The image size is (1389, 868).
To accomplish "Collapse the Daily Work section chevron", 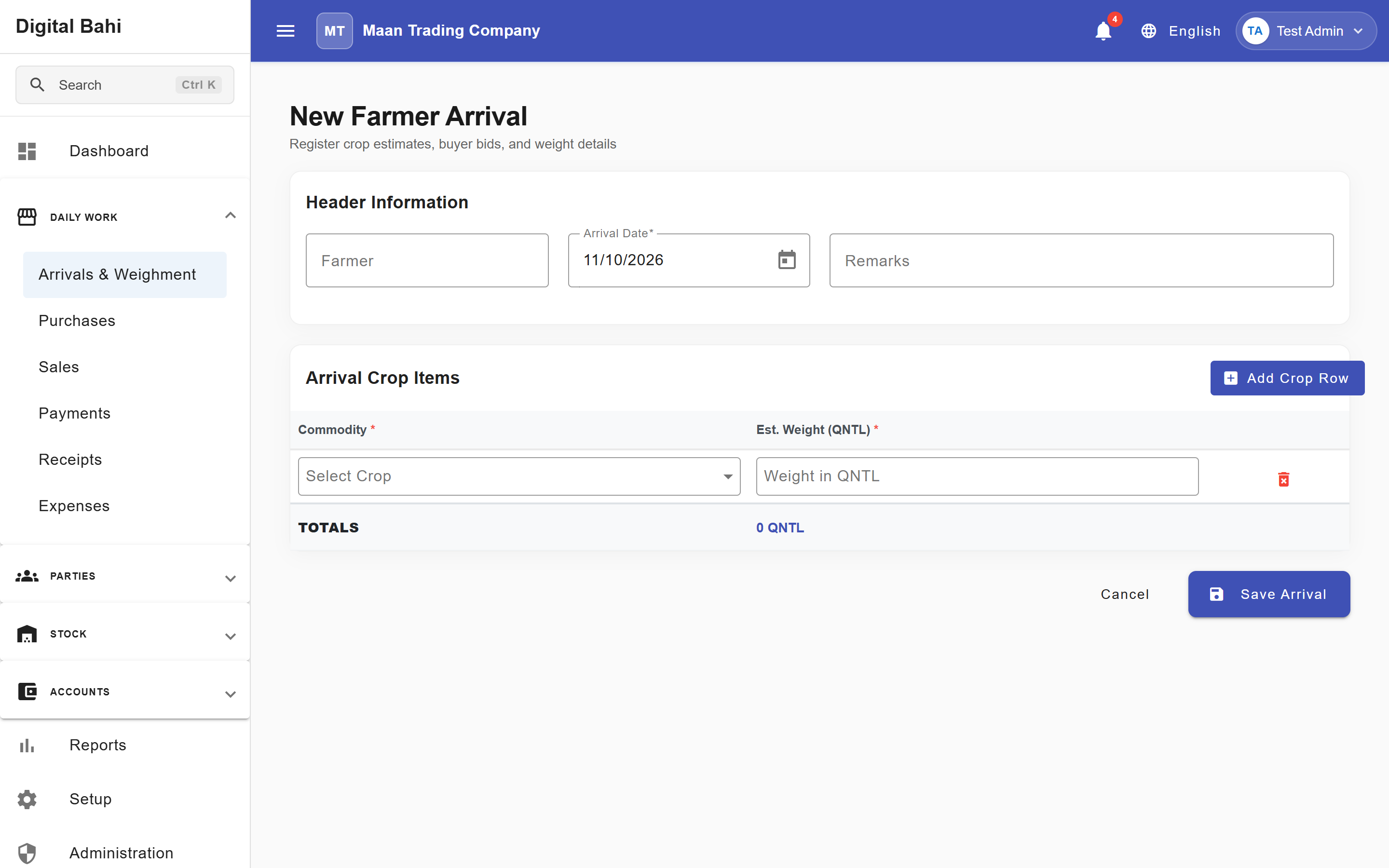I will click(230, 216).
